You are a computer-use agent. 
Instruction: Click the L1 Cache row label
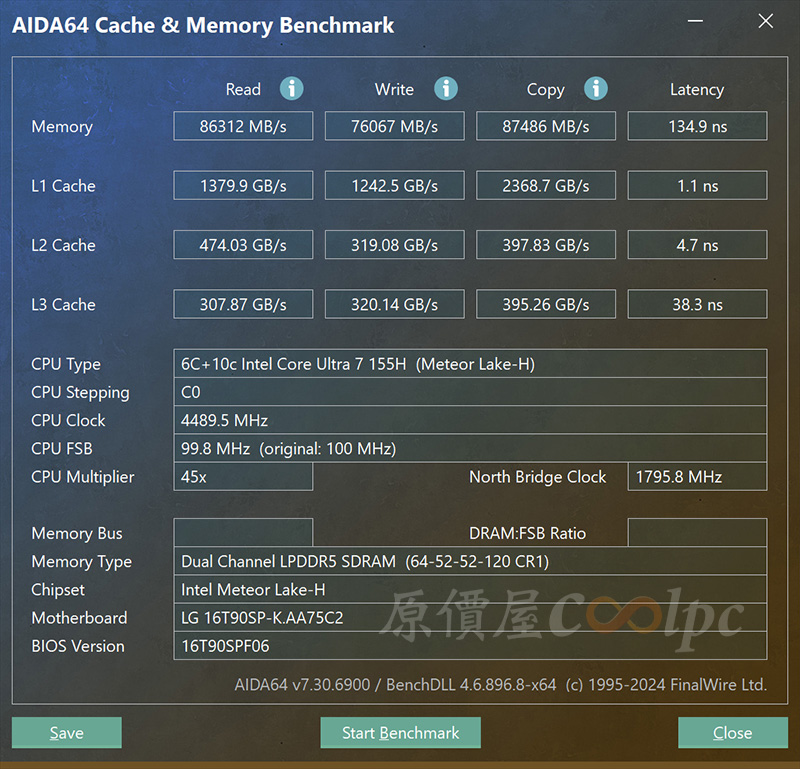pos(63,186)
